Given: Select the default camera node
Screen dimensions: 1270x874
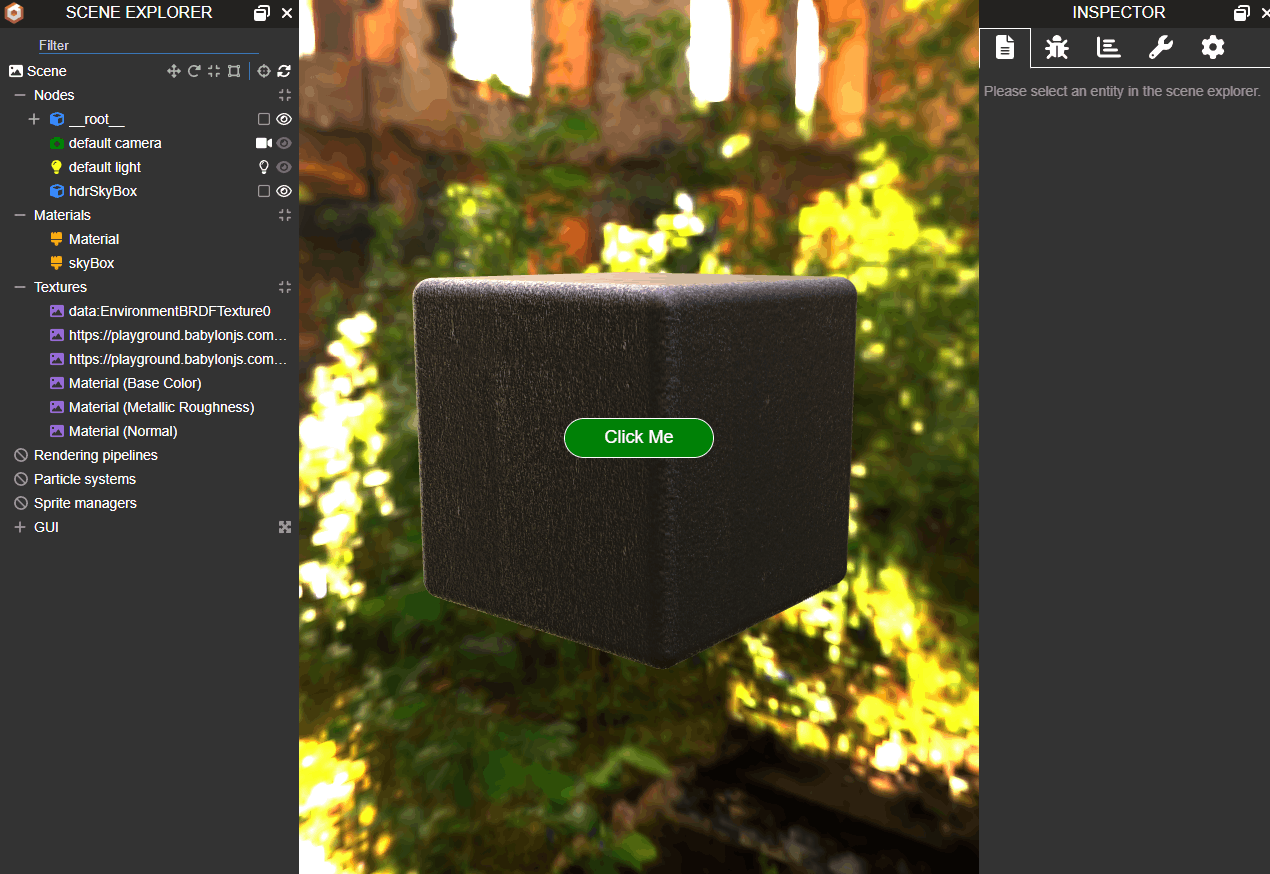Looking at the screenshot, I should pos(115,143).
